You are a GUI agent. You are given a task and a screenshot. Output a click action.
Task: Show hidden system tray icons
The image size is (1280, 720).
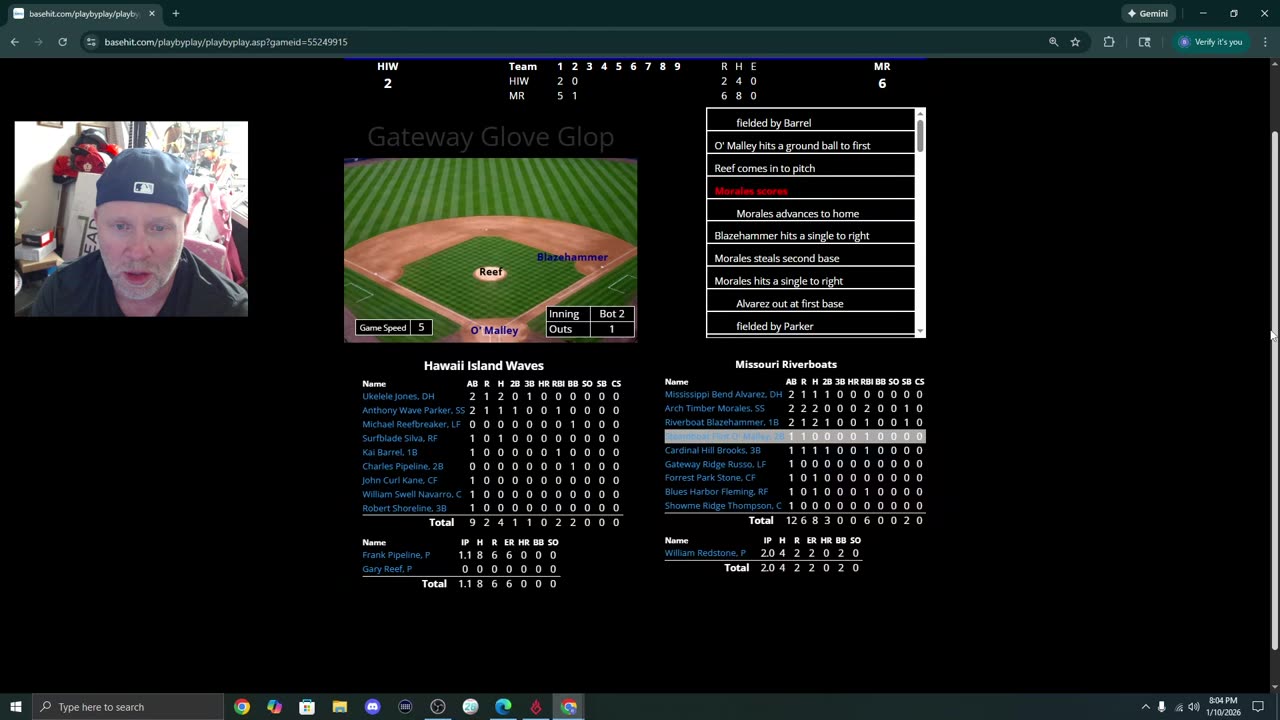pyautogui.click(x=1145, y=707)
